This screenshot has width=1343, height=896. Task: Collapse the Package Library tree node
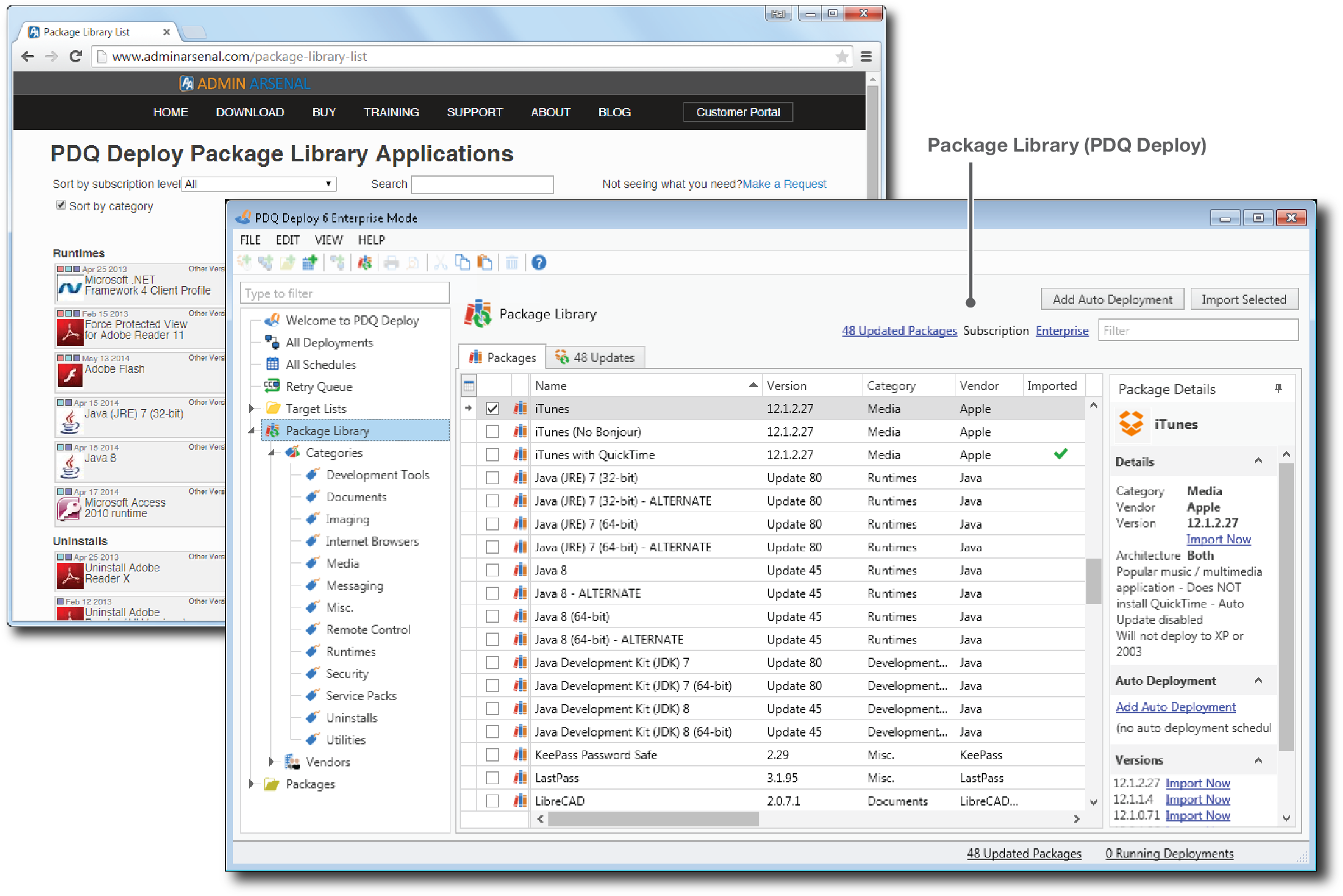(x=251, y=431)
